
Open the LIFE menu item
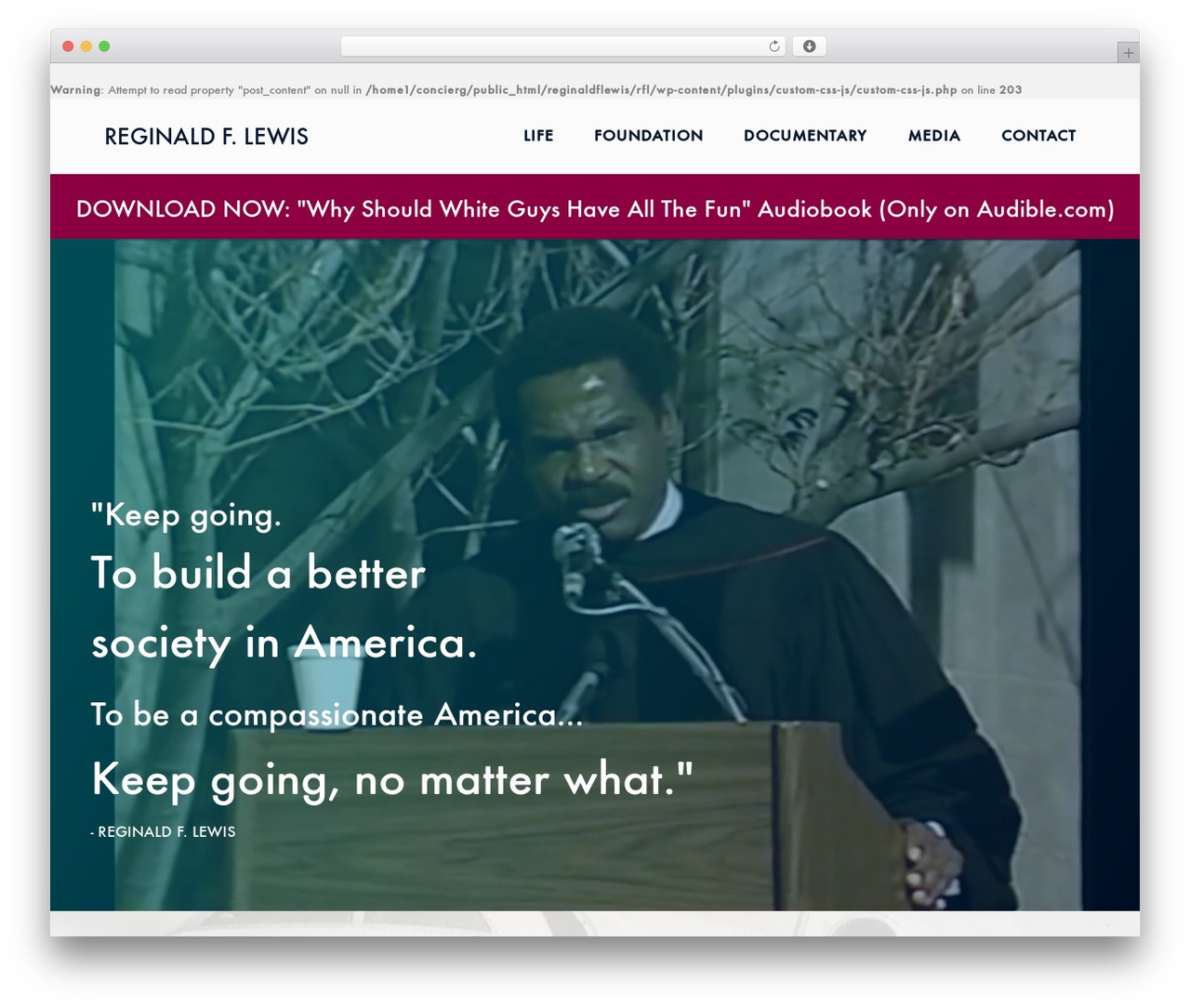point(538,136)
